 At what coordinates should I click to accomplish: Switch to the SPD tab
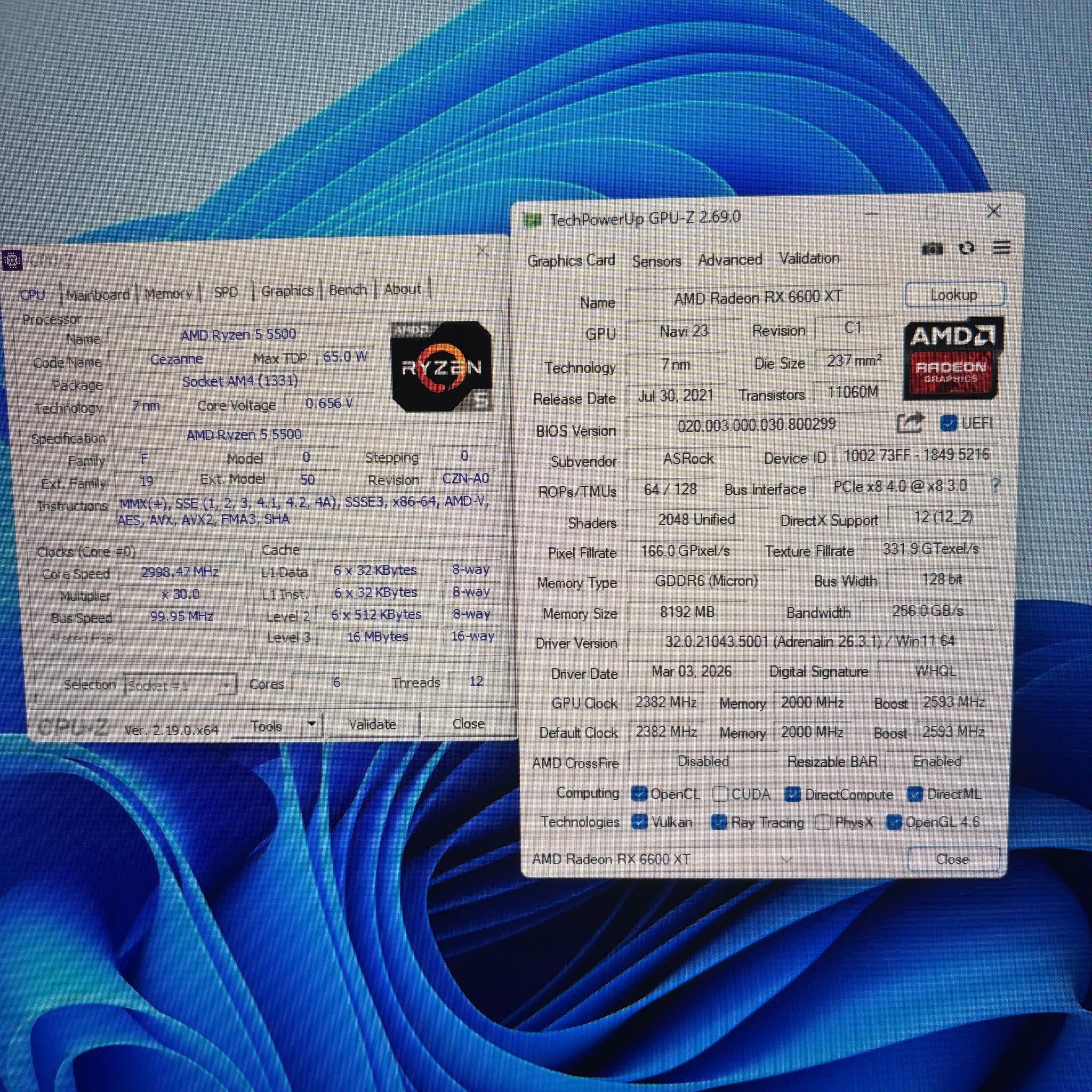pyautogui.click(x=226, y=292)
